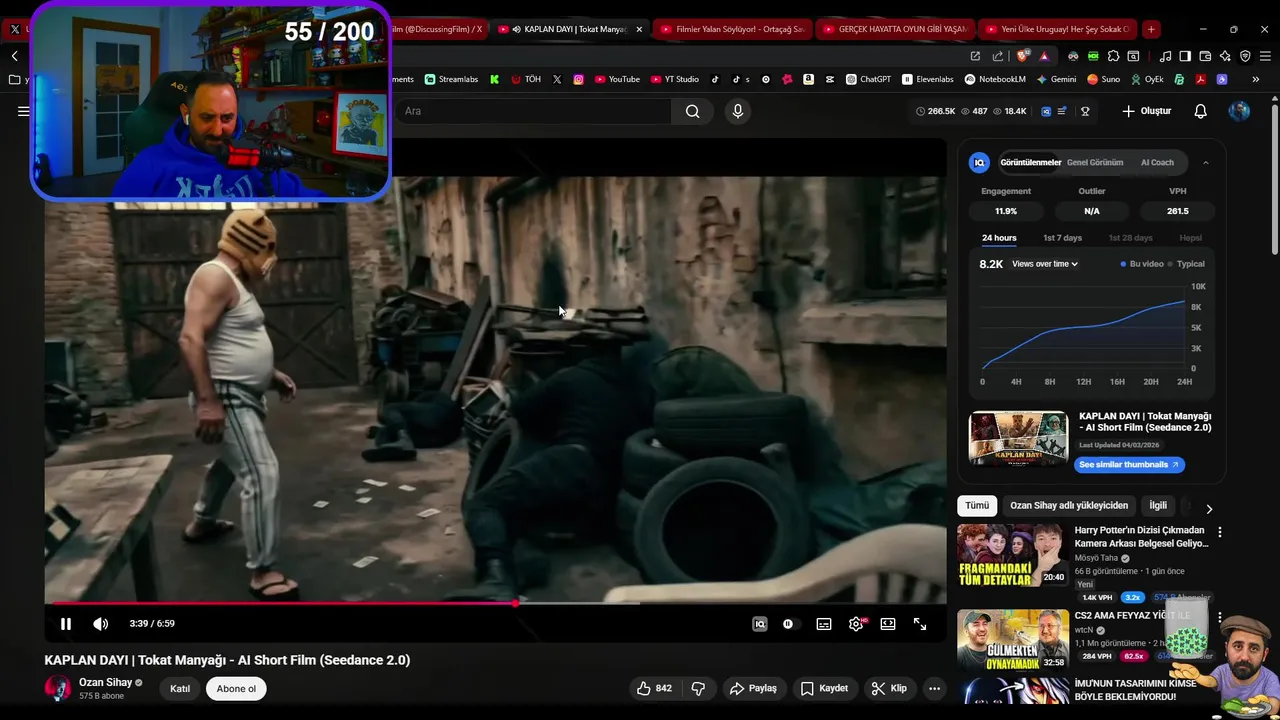Select the 1st 7 days range tab
This screenshot has height=720, width=1280.
(1062, 238)
